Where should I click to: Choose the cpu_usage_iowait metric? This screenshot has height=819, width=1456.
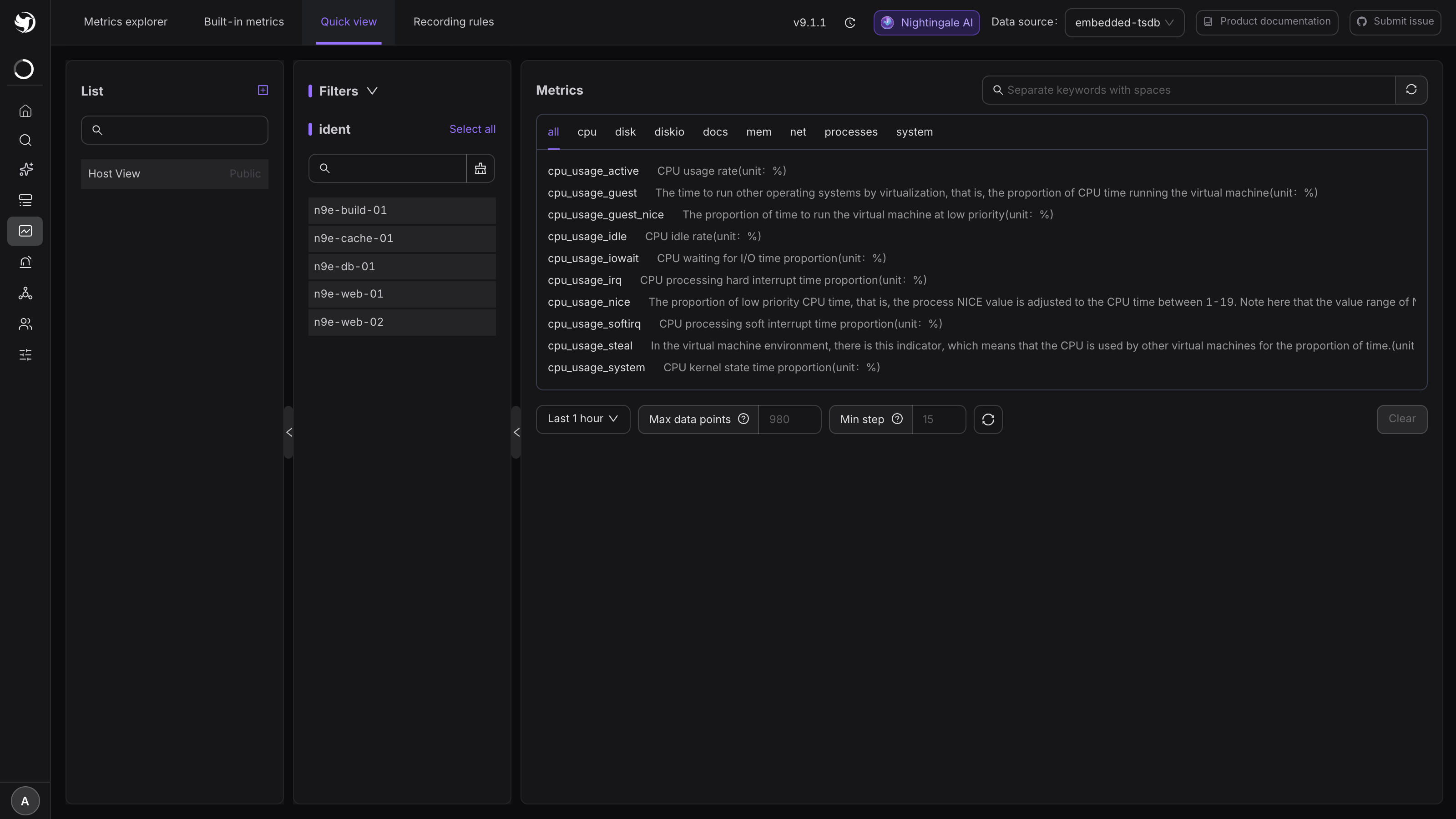point(593,258)
